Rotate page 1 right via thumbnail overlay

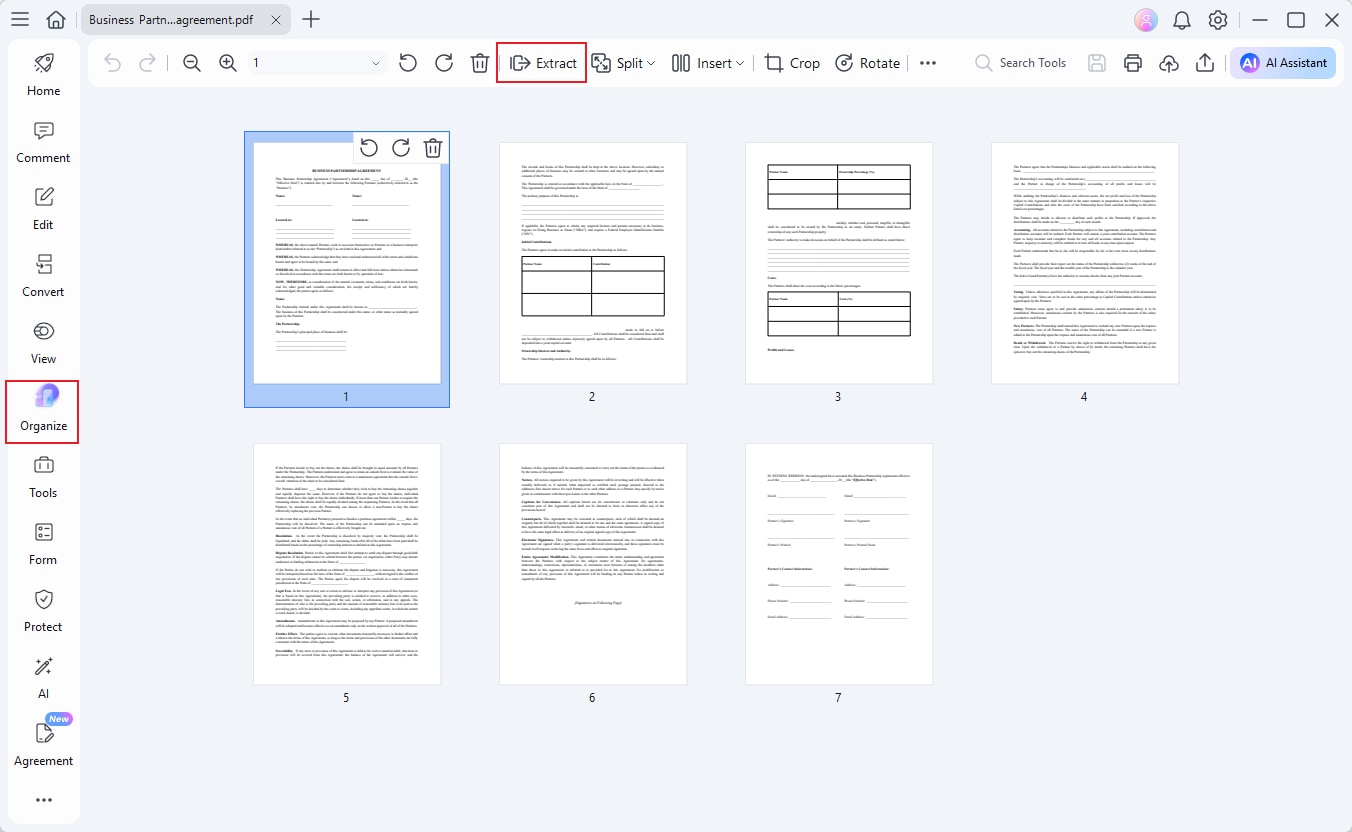[x=401, y=148]
